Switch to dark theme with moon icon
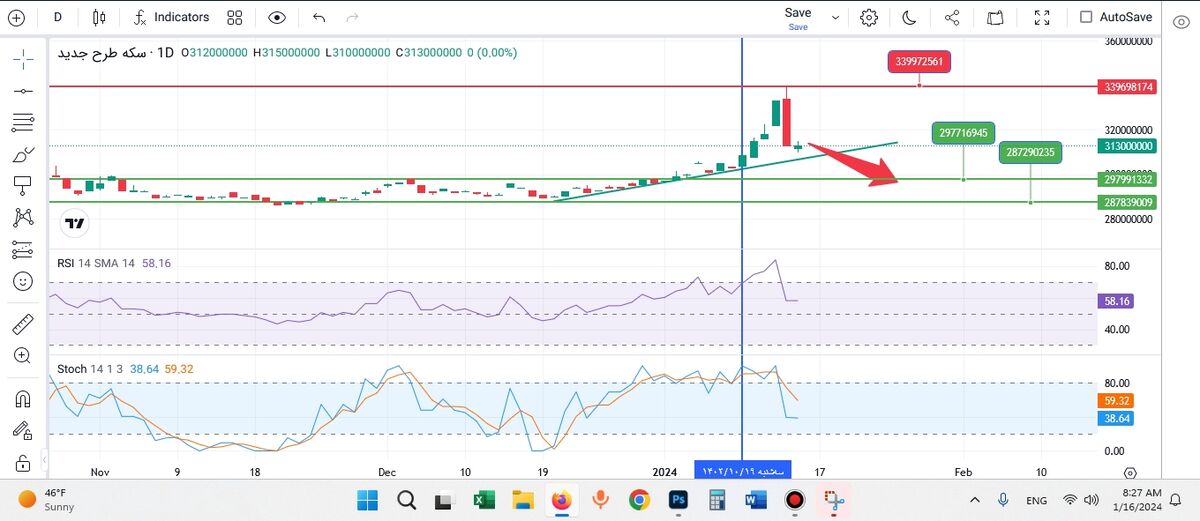 coord(909,17)
